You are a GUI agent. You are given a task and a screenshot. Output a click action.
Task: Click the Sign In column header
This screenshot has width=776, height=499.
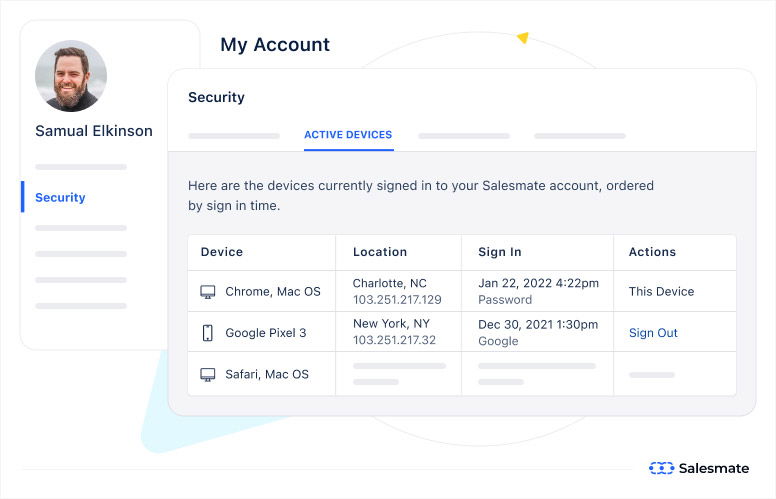tap(500, 252)
